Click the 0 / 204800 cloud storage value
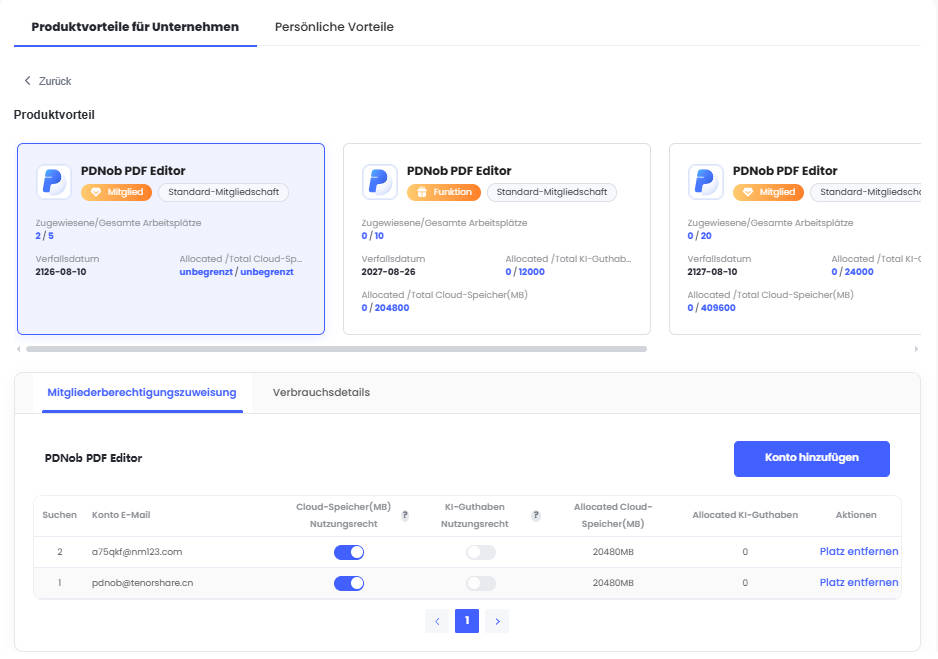 [385, 307]
